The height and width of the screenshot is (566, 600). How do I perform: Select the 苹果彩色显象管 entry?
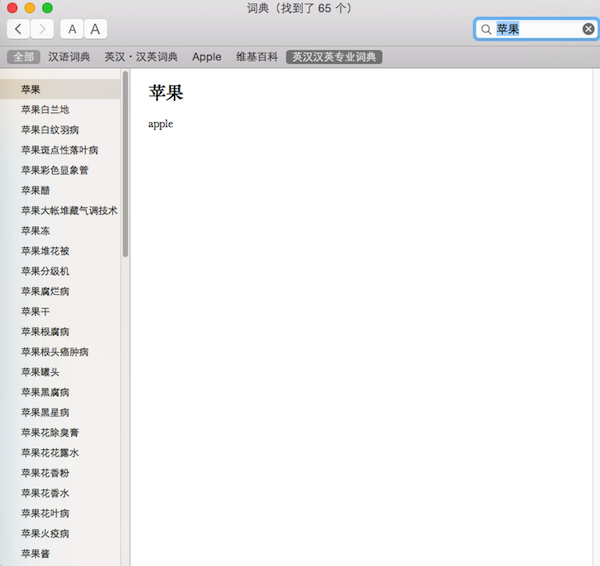(60, 170)
